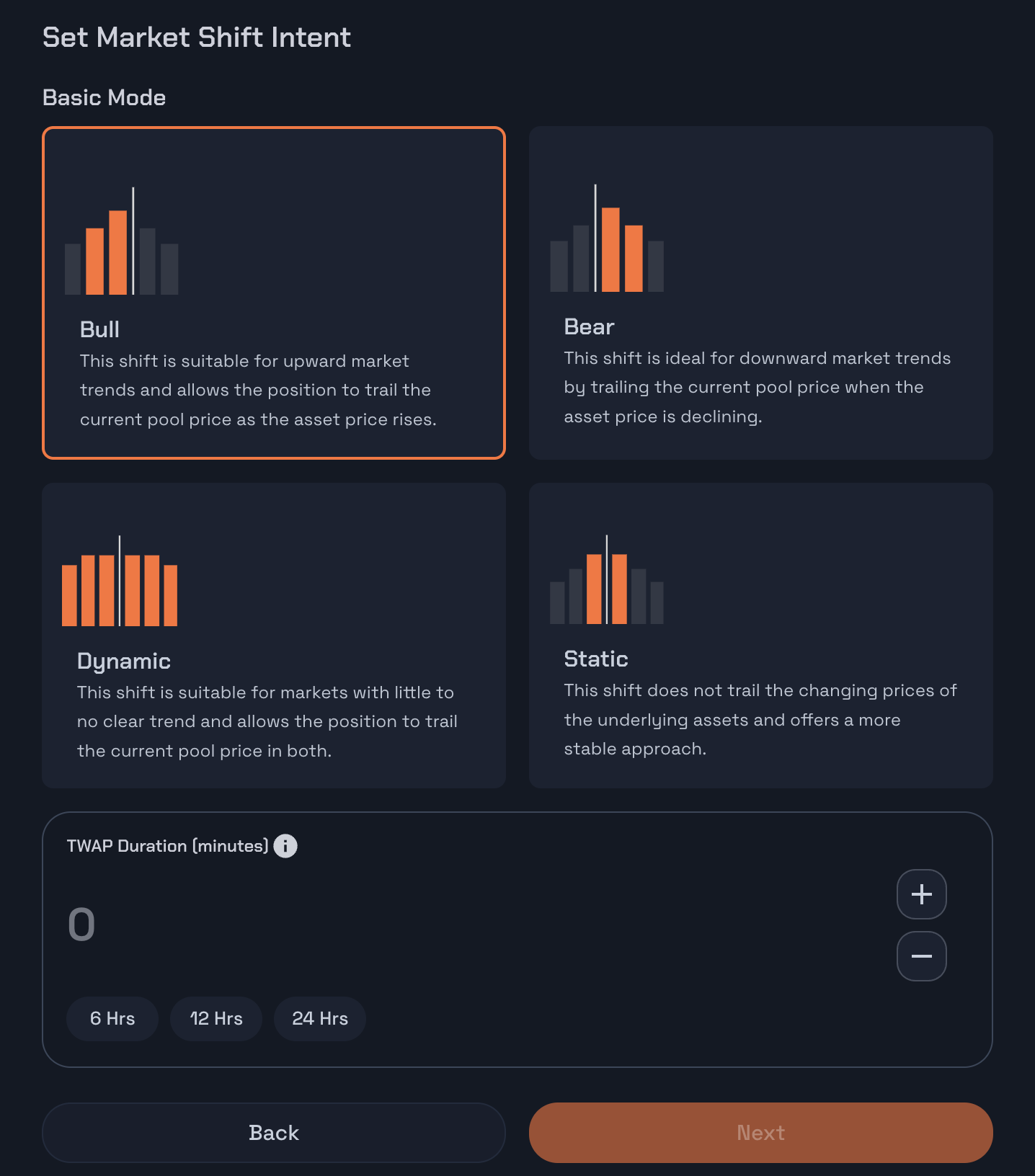
Task: Click the Bear bar chart icon
Action: tap(607, 238)
